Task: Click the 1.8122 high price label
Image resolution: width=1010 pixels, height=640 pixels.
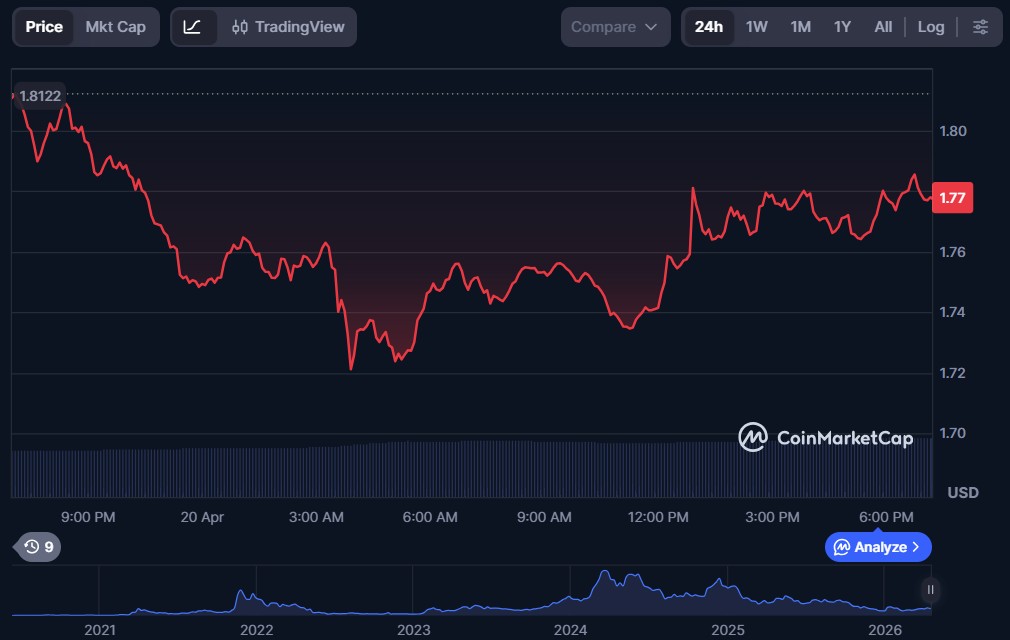Action: point(40,96)
